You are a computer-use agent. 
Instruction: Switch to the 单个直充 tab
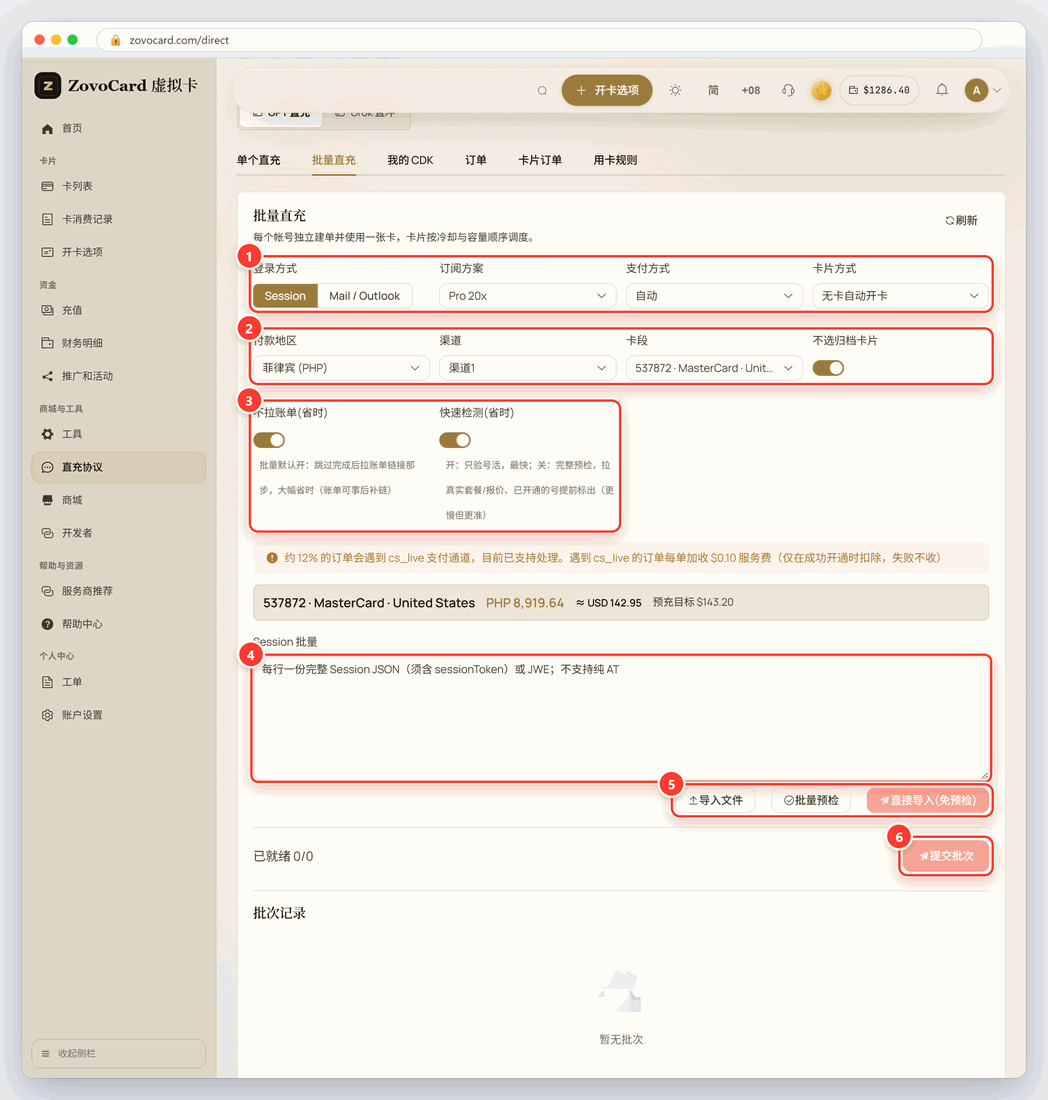tap(258, 160)
